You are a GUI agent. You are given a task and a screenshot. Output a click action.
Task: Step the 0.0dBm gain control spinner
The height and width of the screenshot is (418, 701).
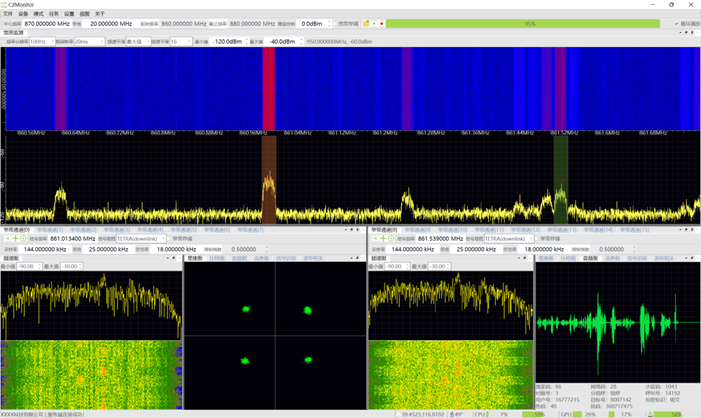coord(330,23)
